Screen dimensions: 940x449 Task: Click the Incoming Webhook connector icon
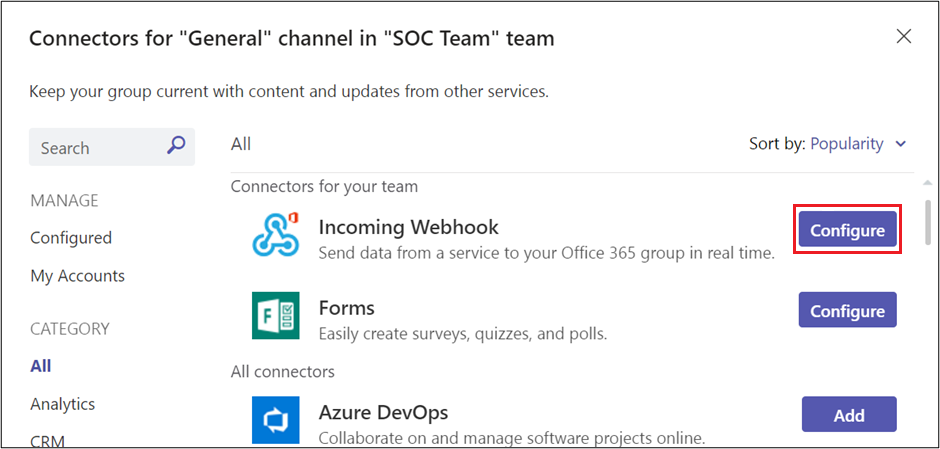coord(275,235)
